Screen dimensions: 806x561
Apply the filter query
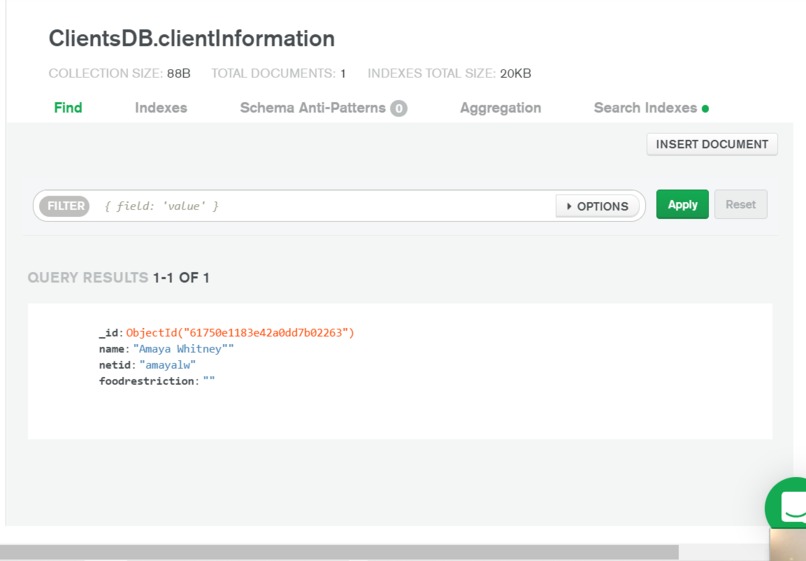tap(682, 204)
